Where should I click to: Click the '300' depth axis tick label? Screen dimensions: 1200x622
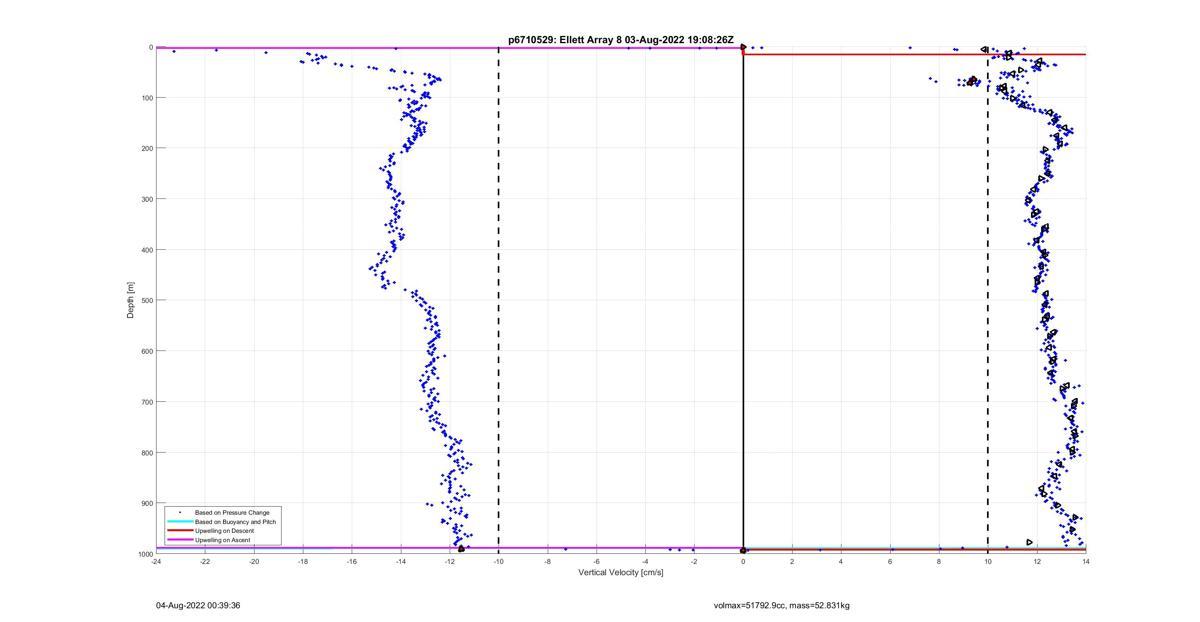pos(146,199)
